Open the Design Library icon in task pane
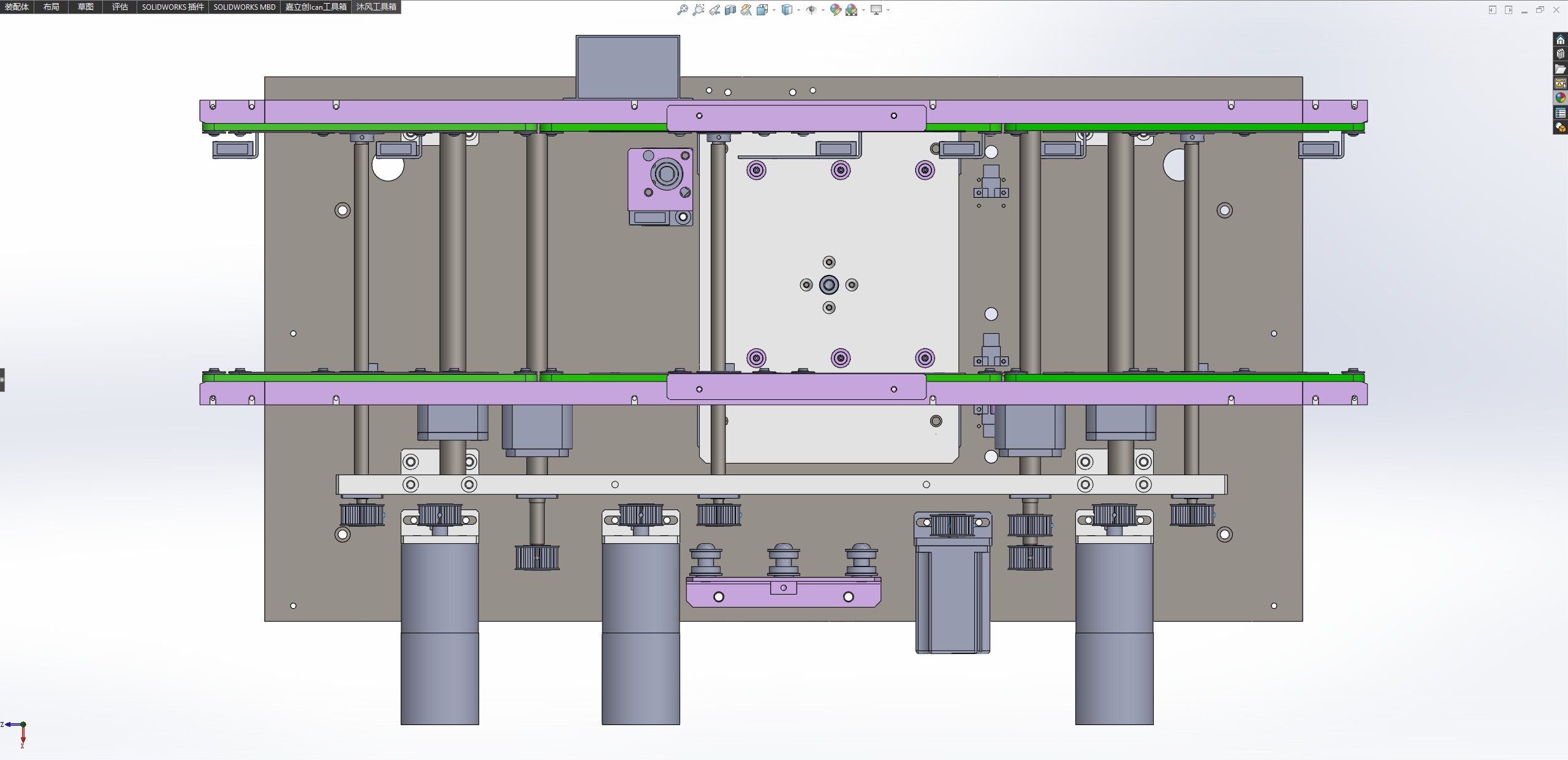 point(1560,54)
